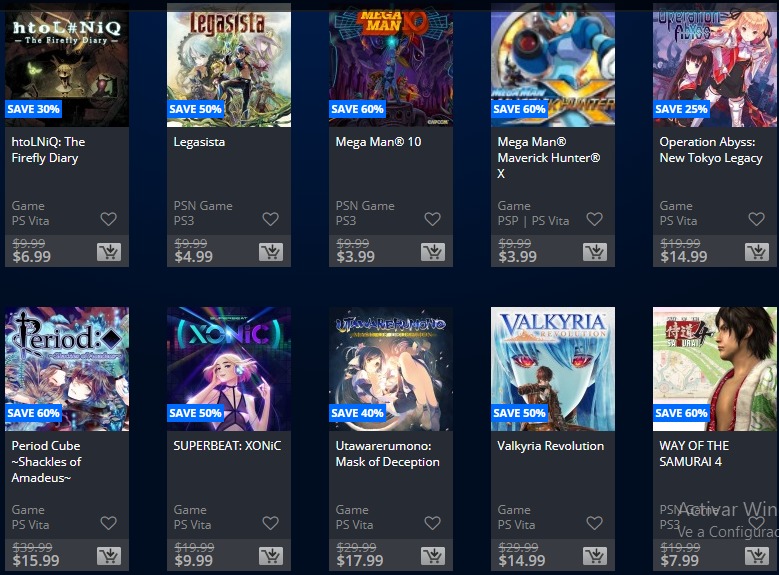Add Mega Man 10 to cart

point(433,252)
